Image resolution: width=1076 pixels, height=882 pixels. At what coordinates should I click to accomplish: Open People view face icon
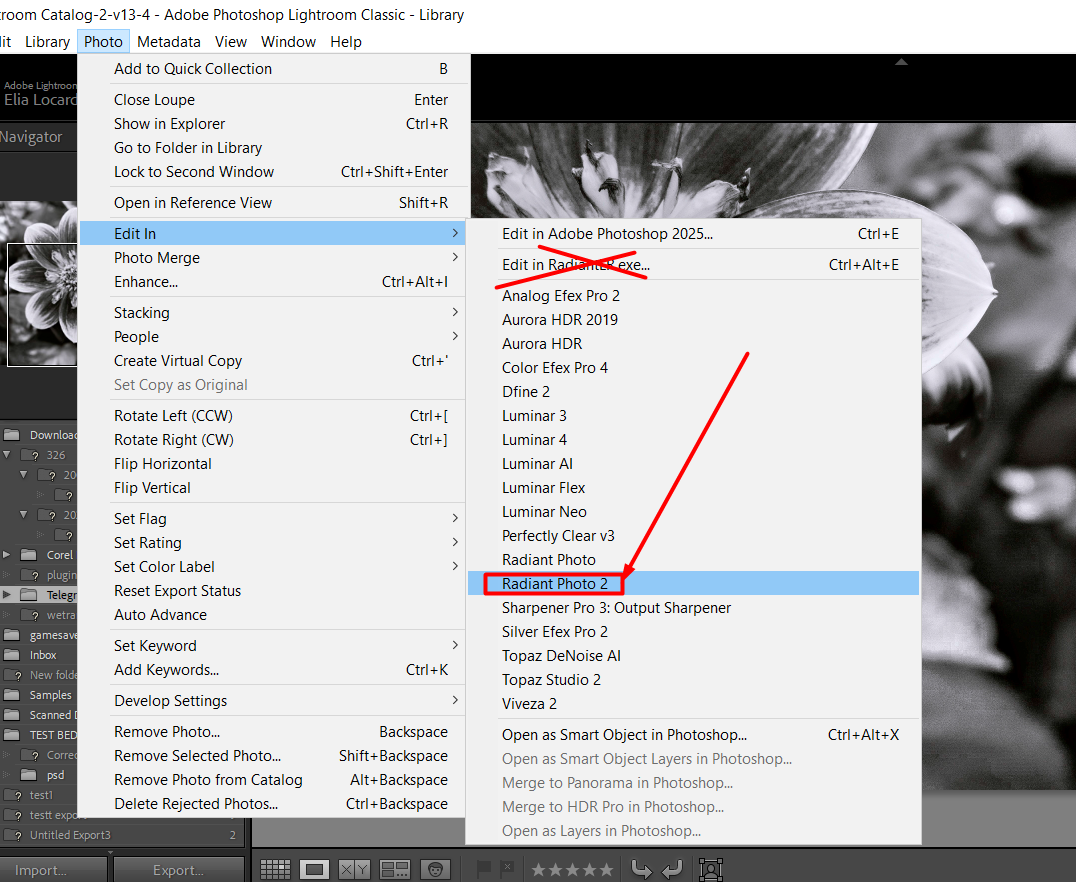(435, 869)
